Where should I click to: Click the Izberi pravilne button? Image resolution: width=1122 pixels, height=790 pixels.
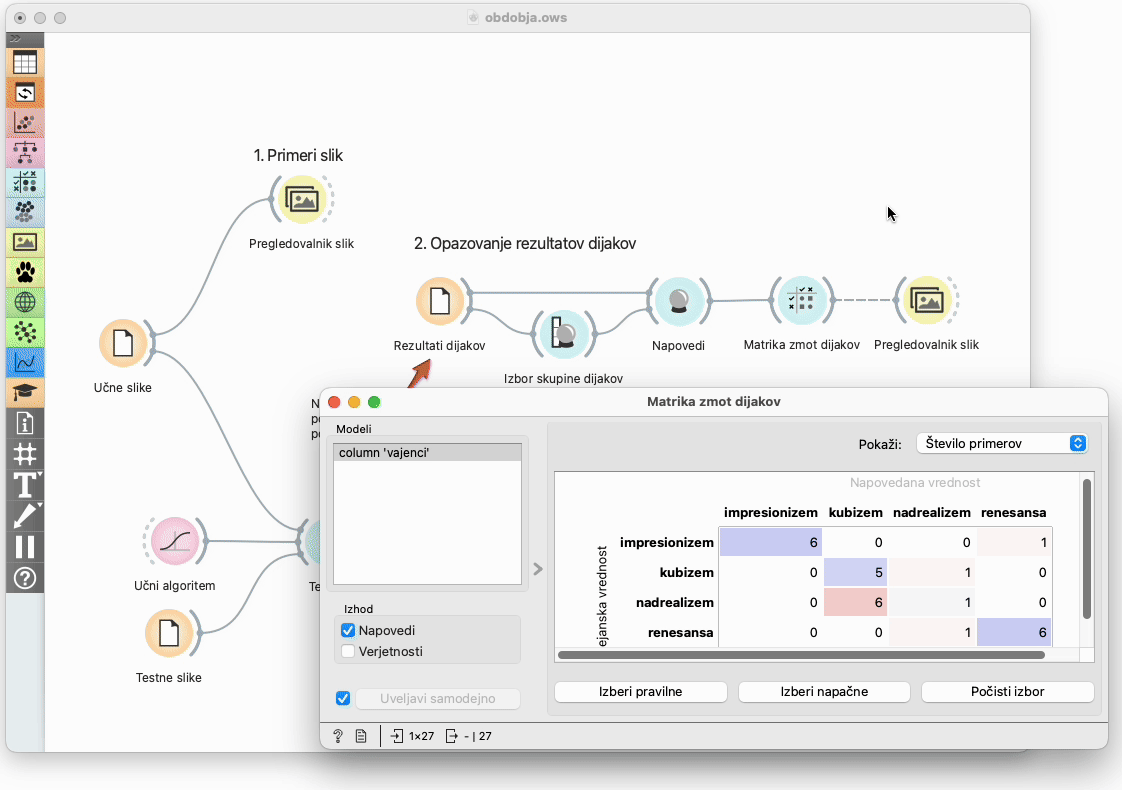click(x=640, y=692)
